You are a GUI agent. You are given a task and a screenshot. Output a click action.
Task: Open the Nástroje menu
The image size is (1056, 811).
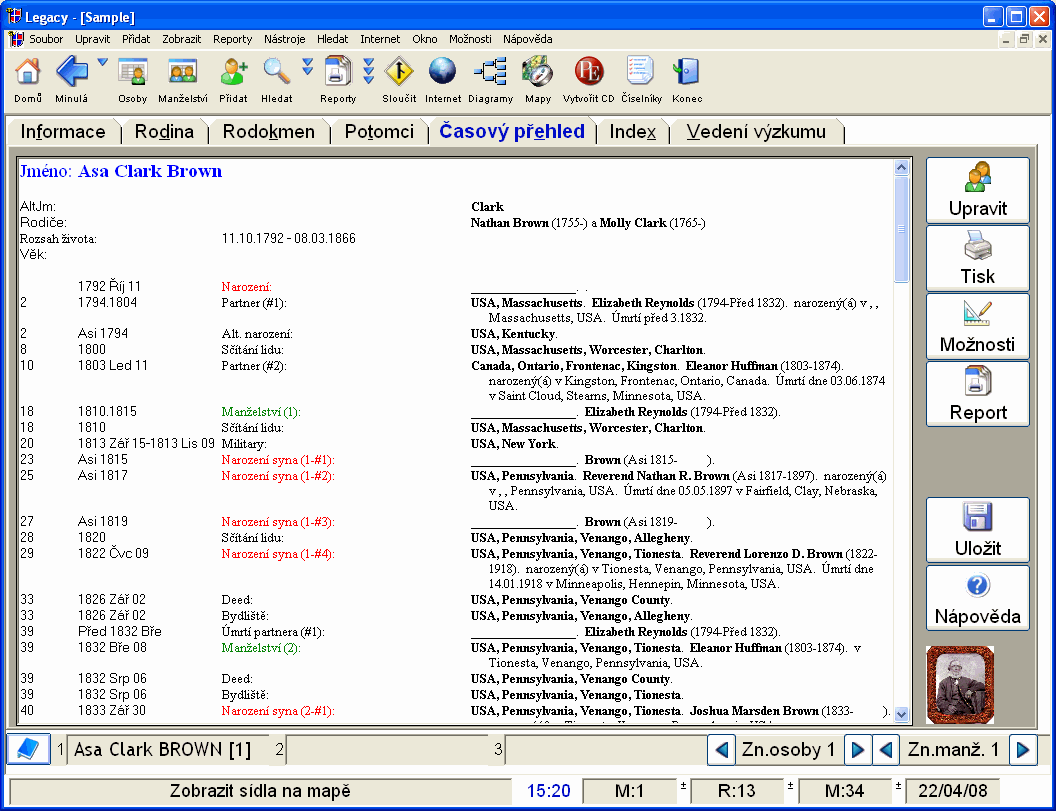pos(284,39)
